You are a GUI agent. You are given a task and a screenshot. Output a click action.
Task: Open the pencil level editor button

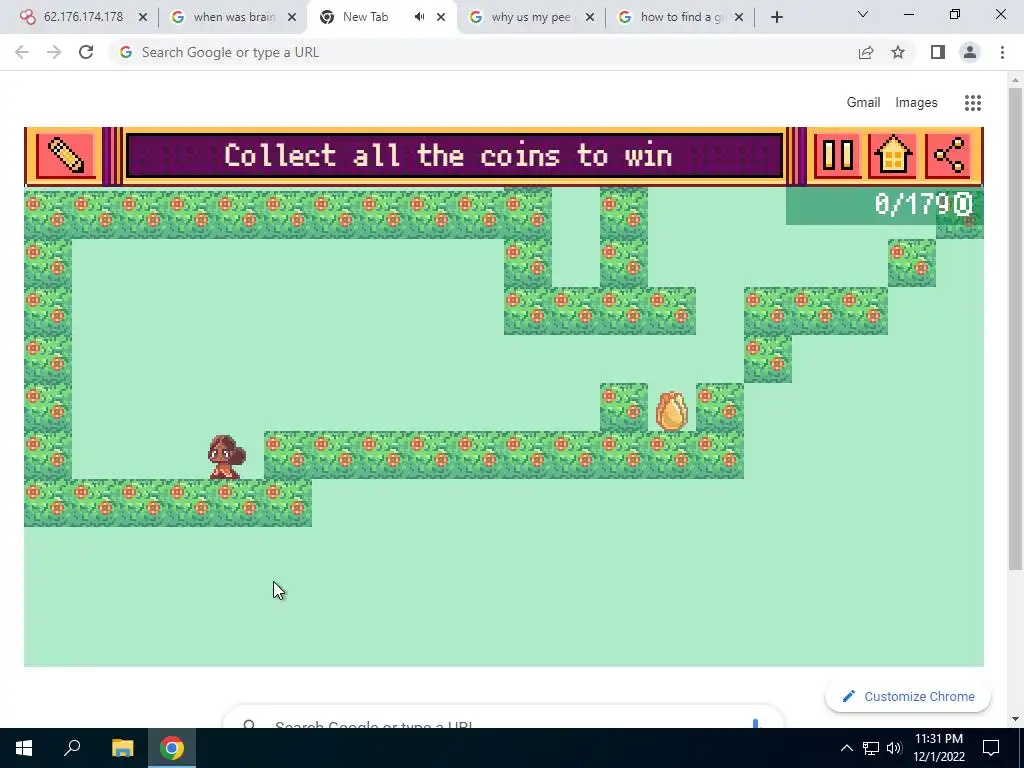point(65,156)
